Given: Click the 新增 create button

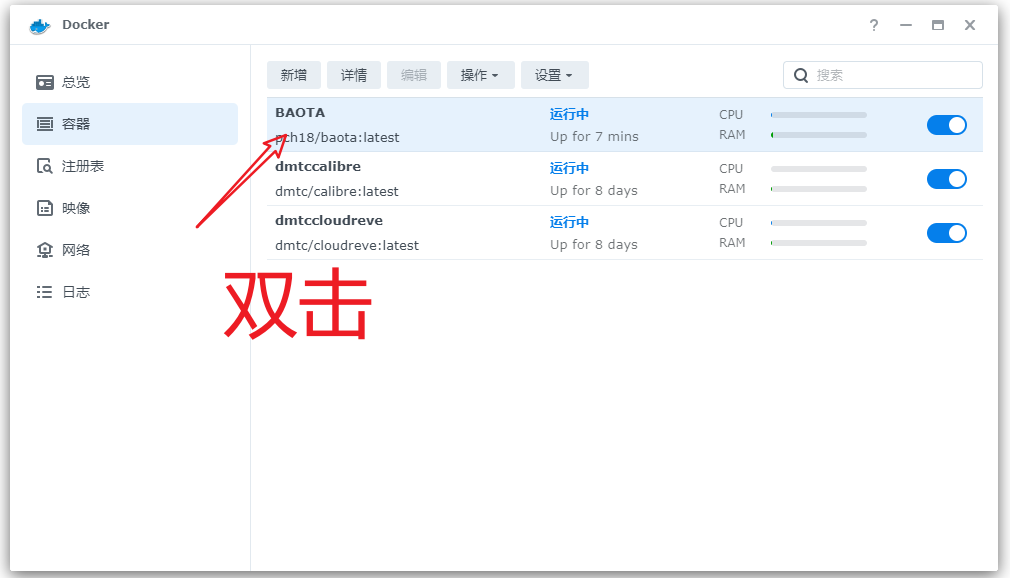Looking at the screenshot, I should 293,74.
